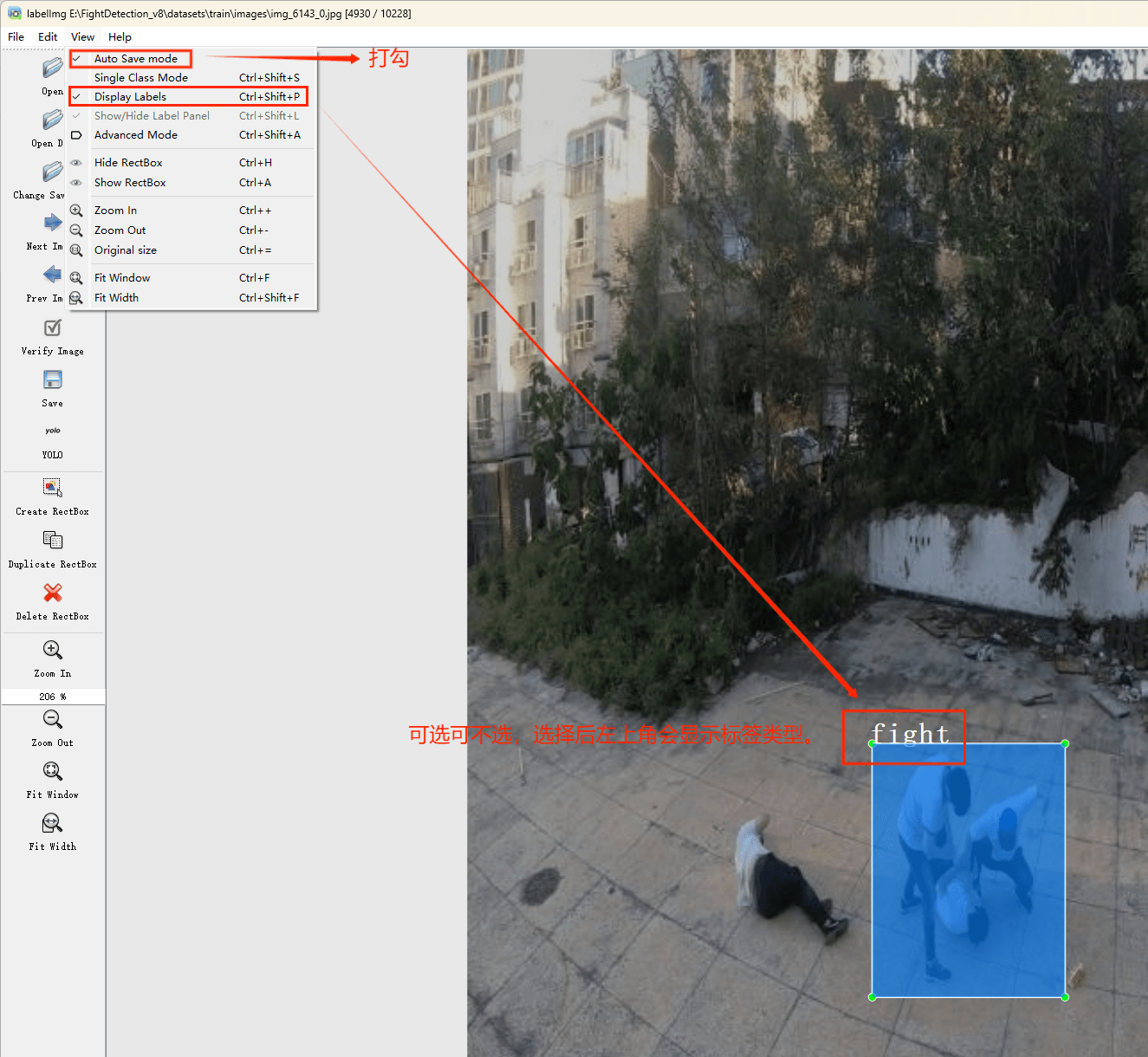Click the labelImg app icon in the title bar
This screenshot has width=1148, height=1057.
click(x=14, y=14)
